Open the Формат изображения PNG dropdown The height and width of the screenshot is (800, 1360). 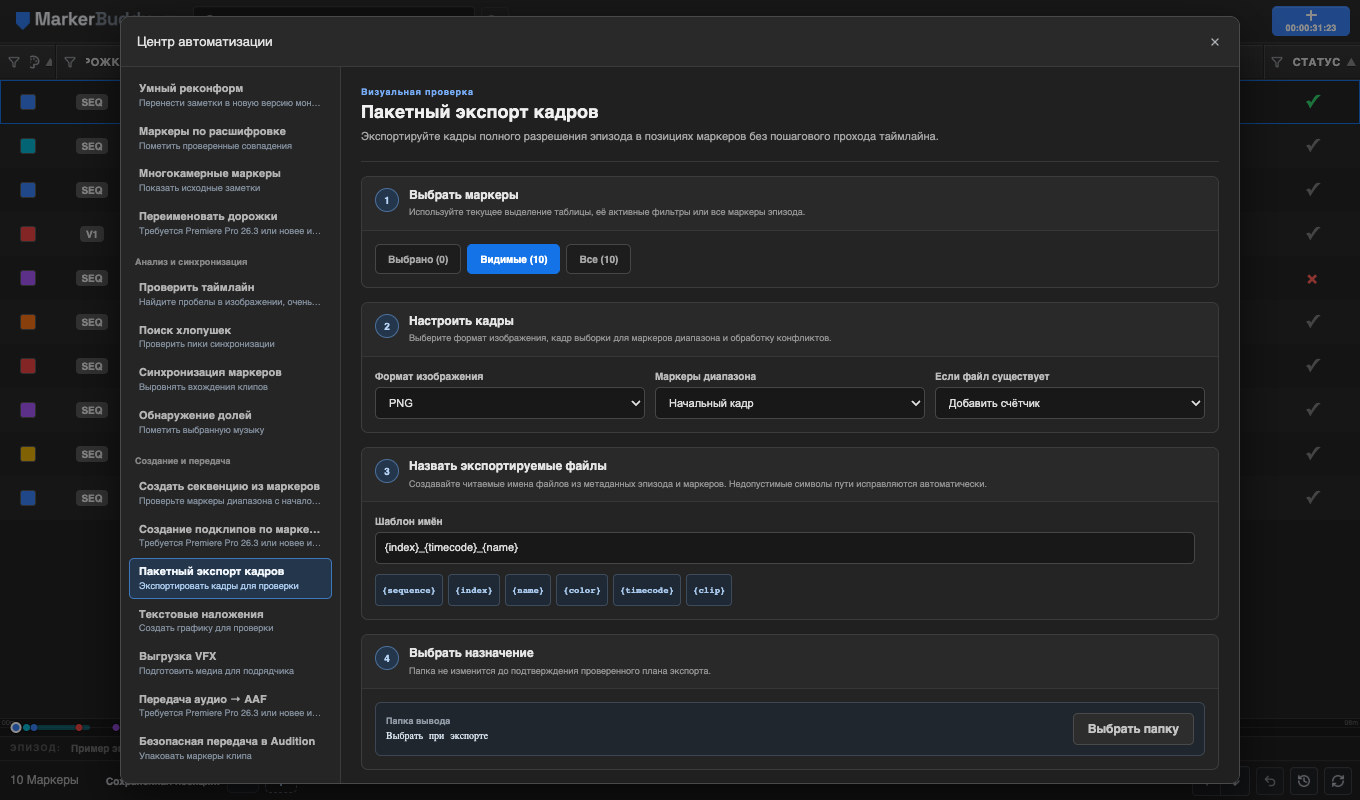pyautogui.click(x=510, y=403)
